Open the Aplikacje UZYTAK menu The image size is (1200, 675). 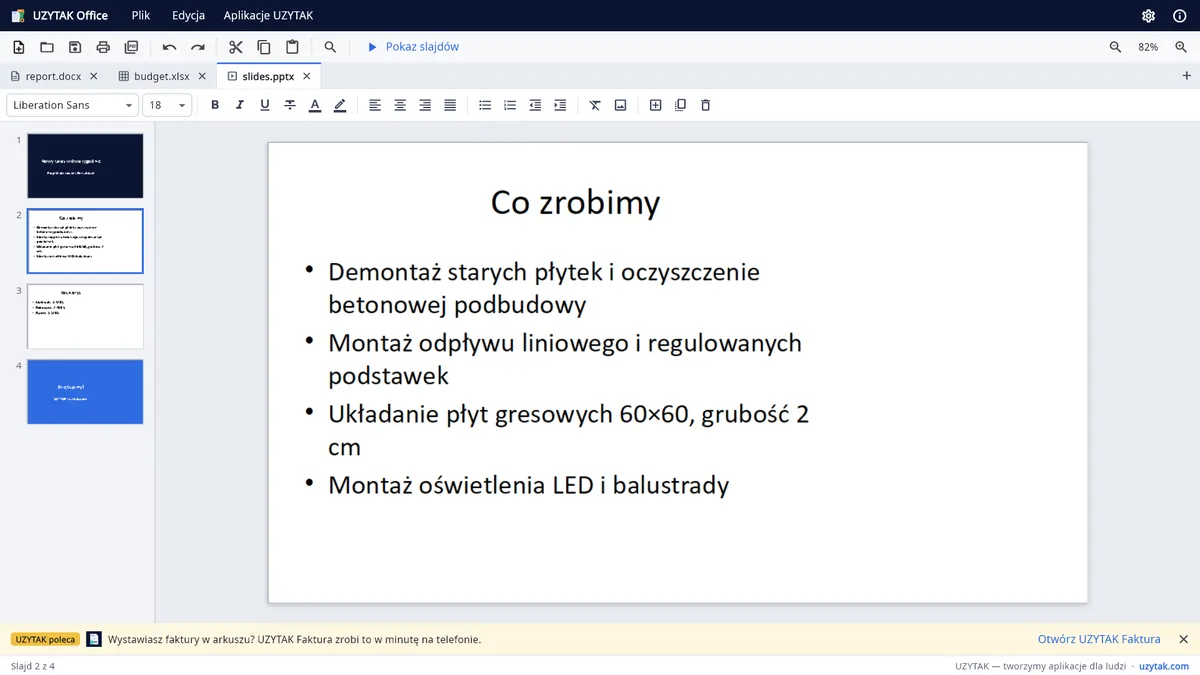[268, 16]
